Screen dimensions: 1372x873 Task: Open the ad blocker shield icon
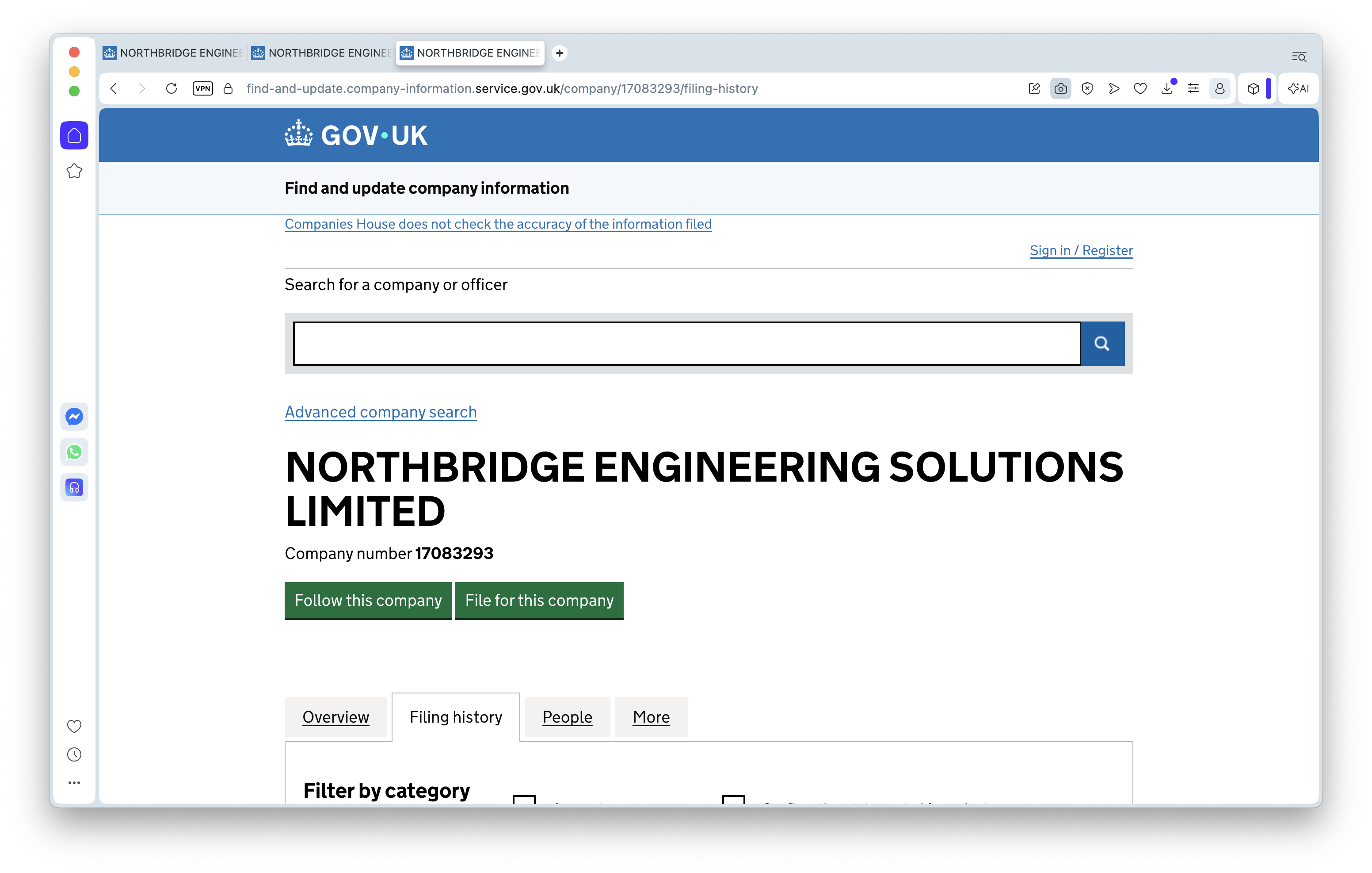tap(1087, 88)
